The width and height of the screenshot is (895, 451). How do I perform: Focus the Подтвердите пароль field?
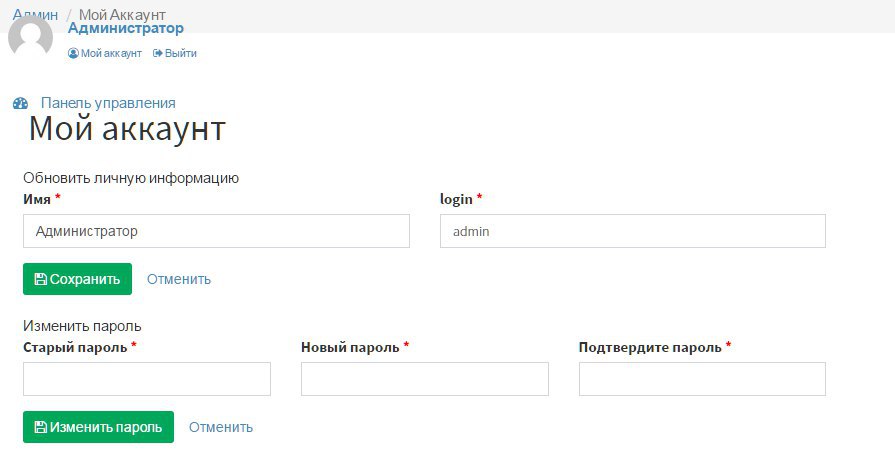point(702,378)
